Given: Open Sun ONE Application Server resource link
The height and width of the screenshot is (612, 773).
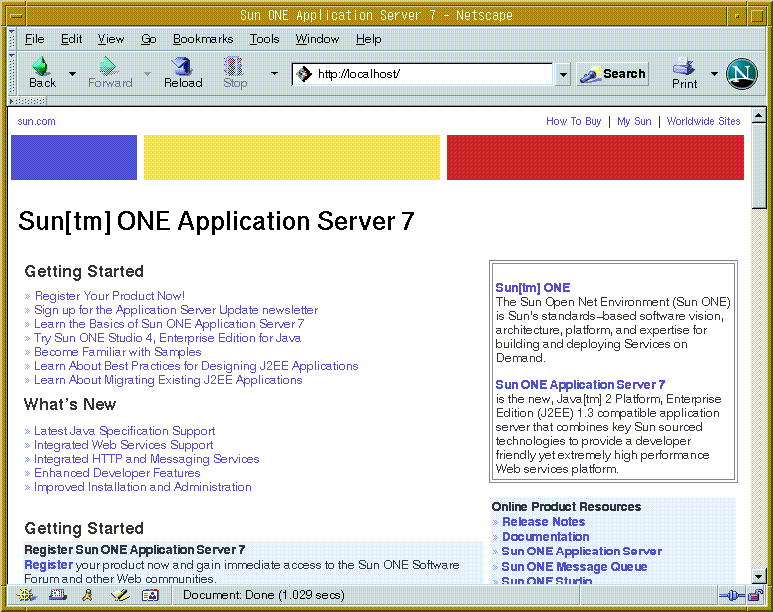Looking at the screenshot, I should coord(582,551).
